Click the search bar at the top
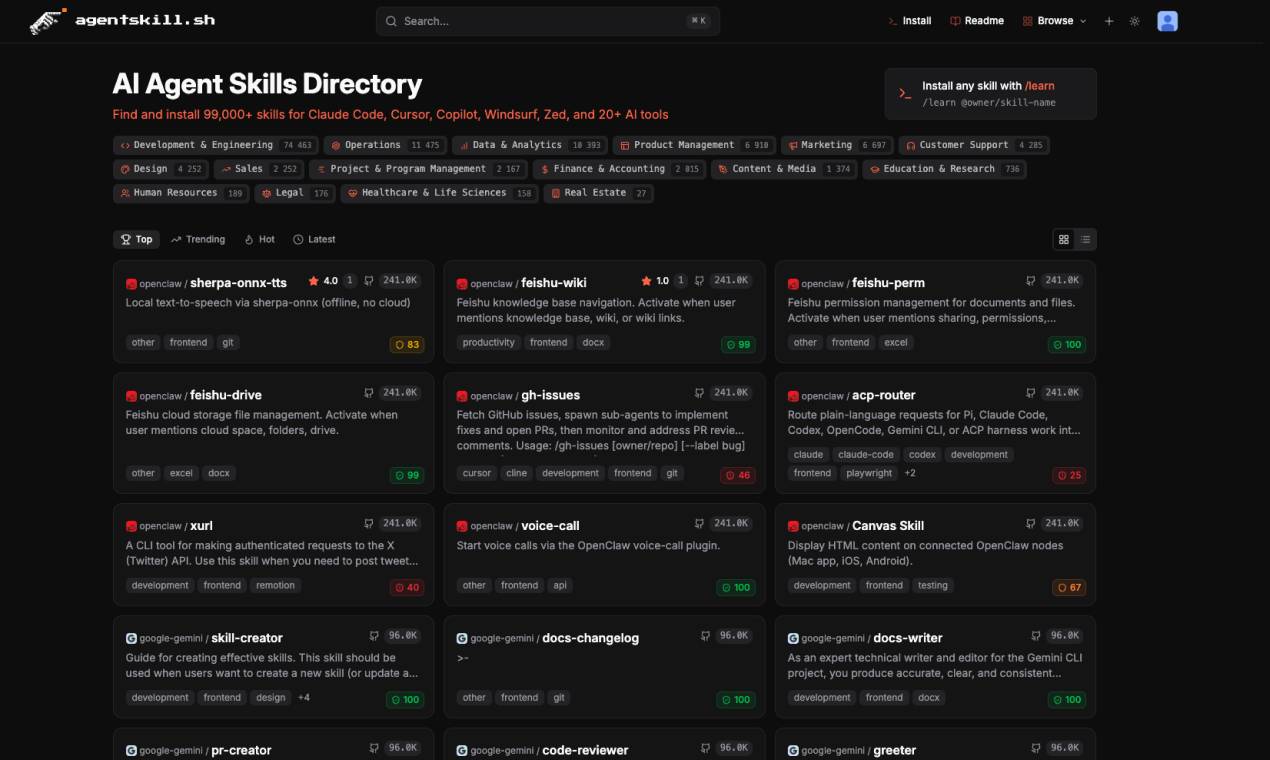This screenshot has height=760, width=1270. point(547,20)
